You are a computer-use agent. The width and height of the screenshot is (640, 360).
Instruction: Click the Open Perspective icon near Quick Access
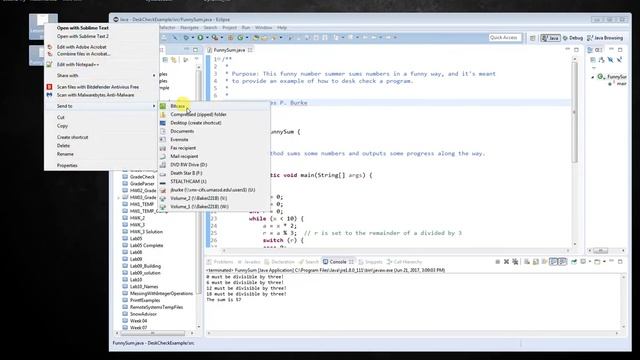pos(533,38)
